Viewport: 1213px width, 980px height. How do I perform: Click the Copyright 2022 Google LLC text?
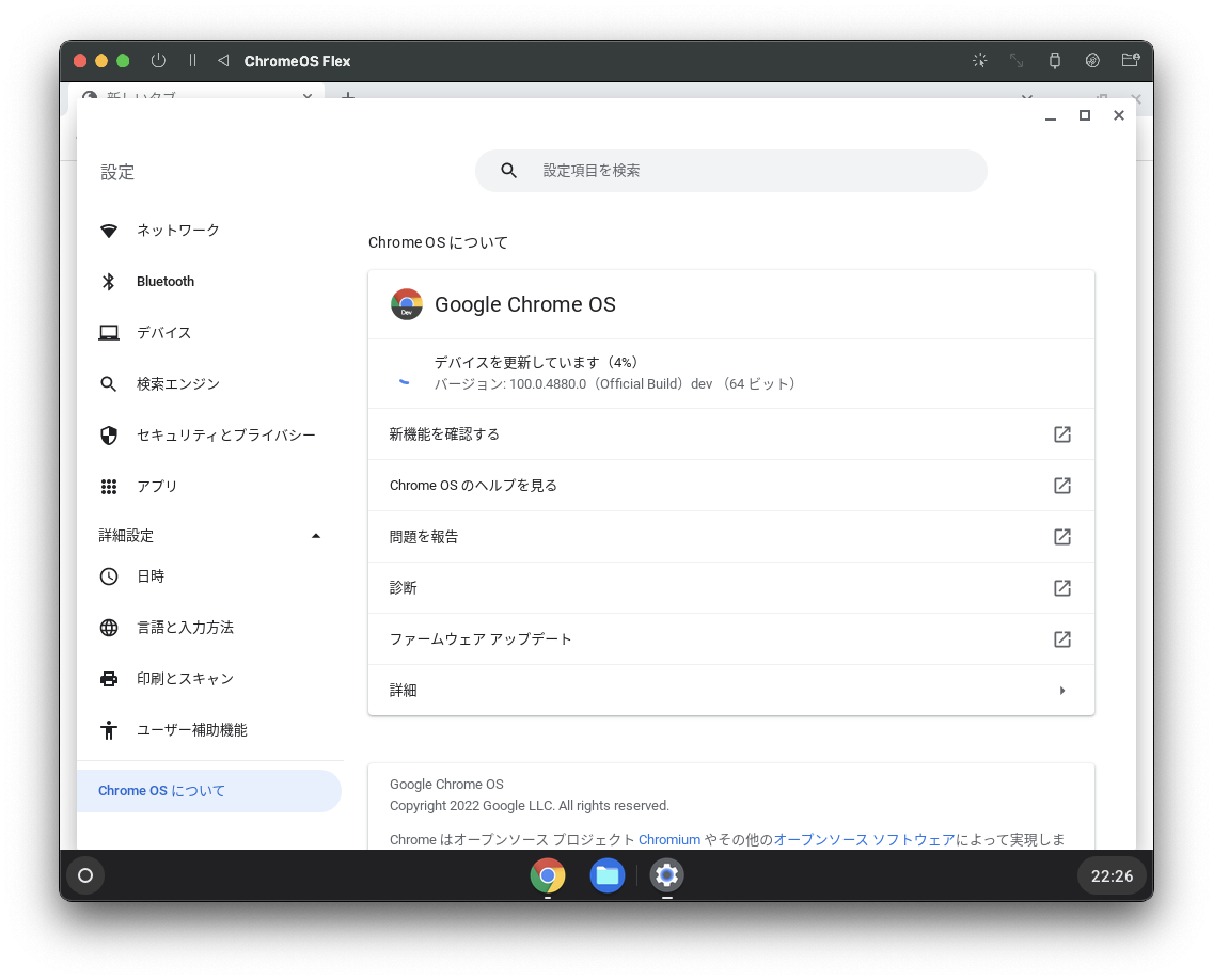click(x=529, y=805)
